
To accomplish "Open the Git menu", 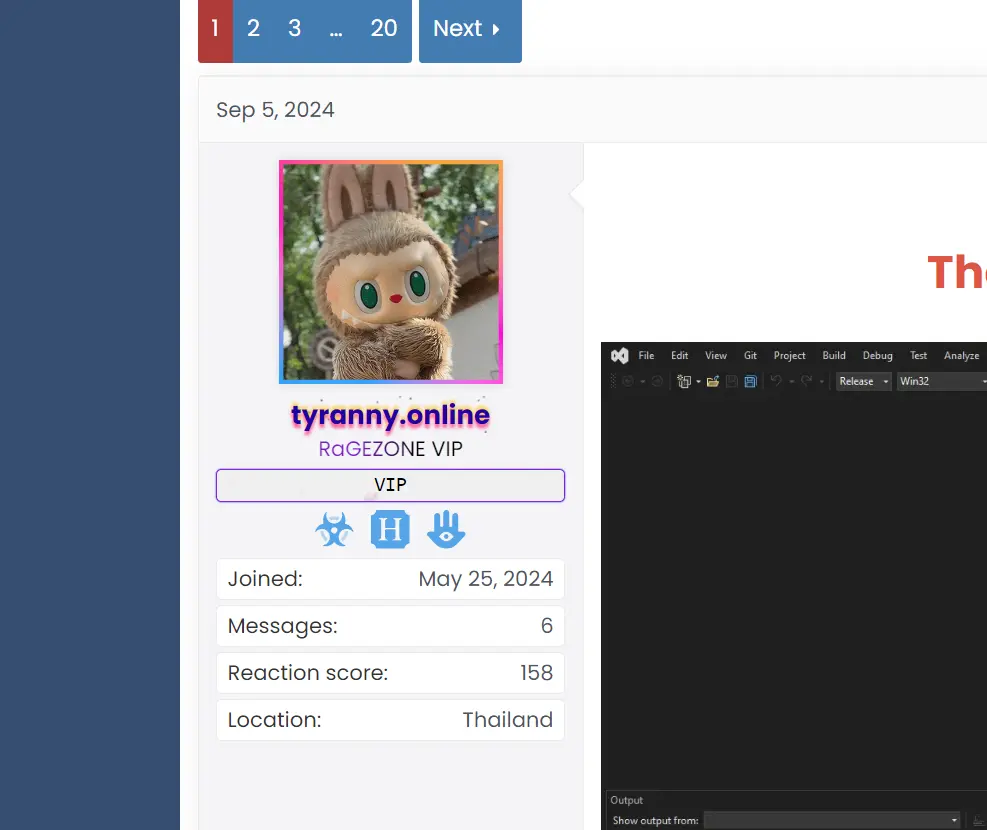I will pos(750,356).
